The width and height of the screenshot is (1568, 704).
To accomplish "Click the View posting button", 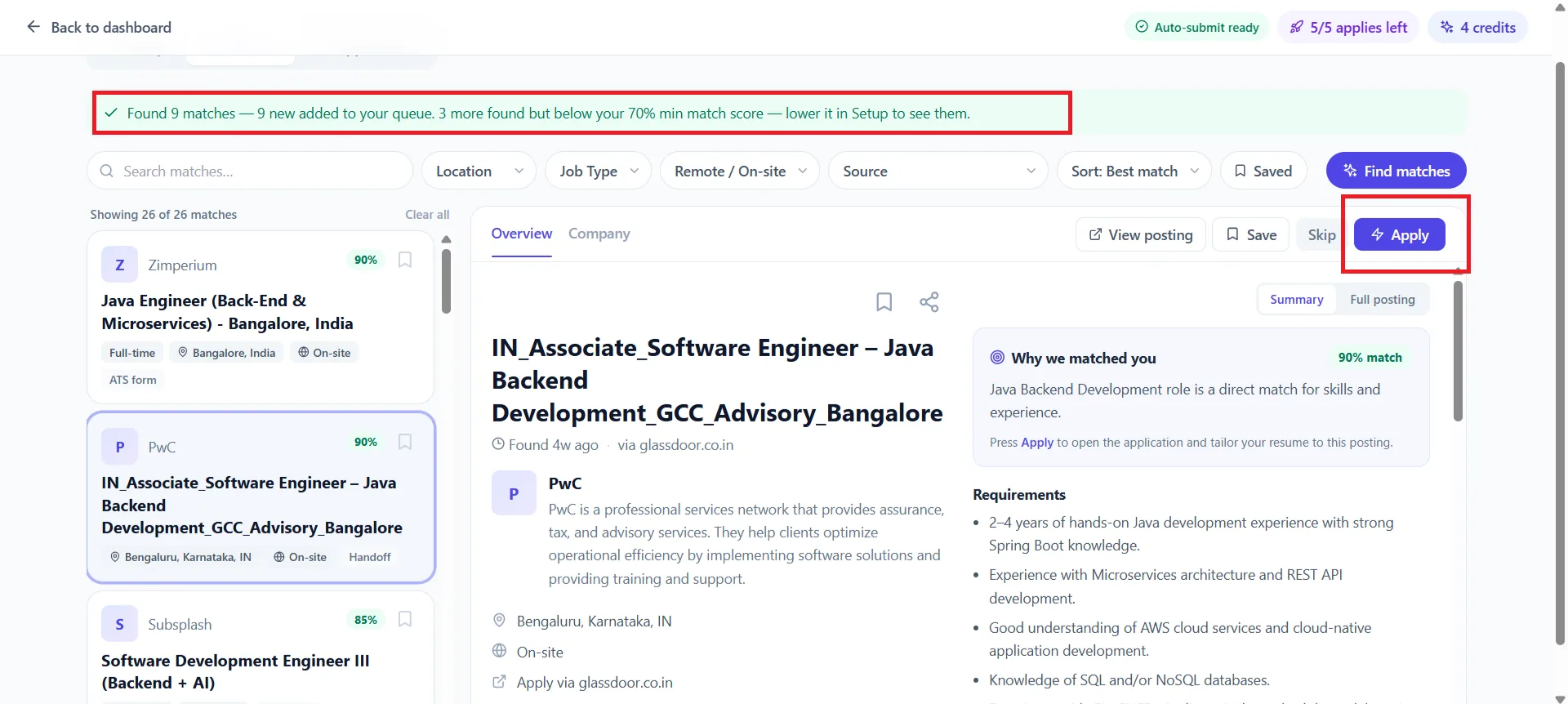I will click(1141, 234).
